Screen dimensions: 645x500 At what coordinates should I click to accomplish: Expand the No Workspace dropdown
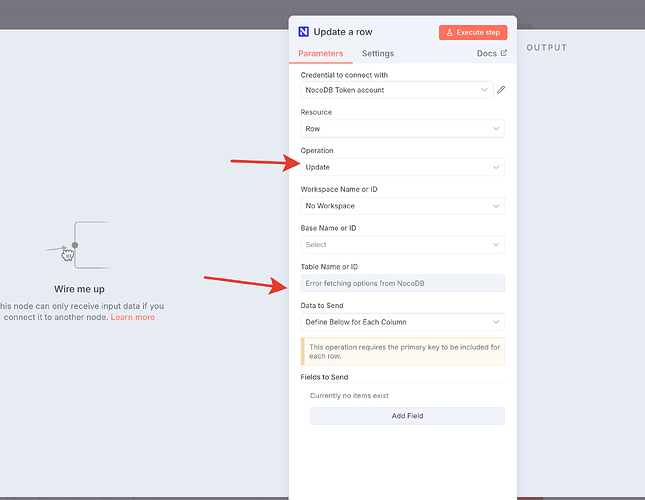(402, 206)
